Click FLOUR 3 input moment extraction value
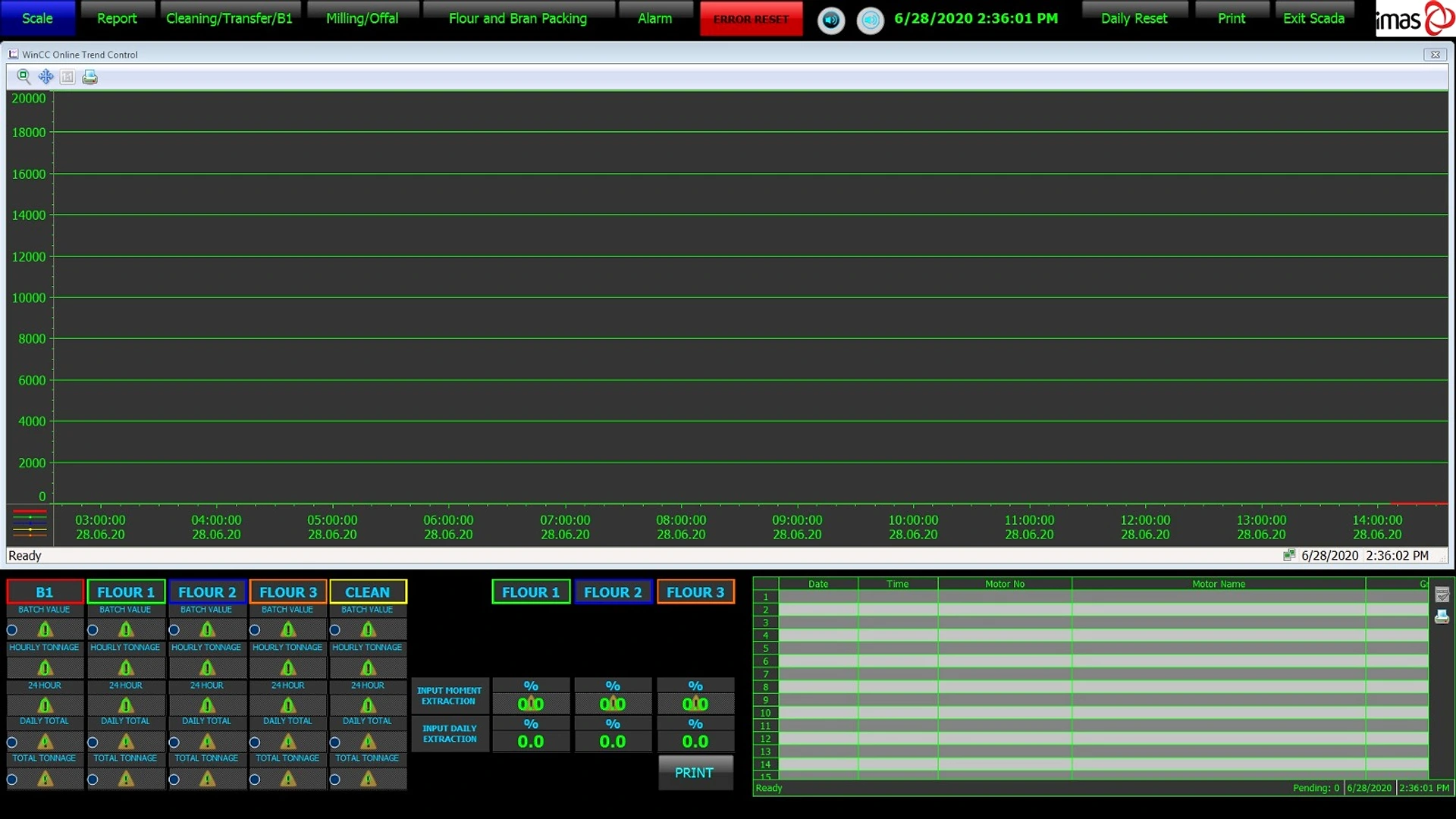The height and width of the screenshot is (819, 1456). pyautogui.click(x=695, y=704)
